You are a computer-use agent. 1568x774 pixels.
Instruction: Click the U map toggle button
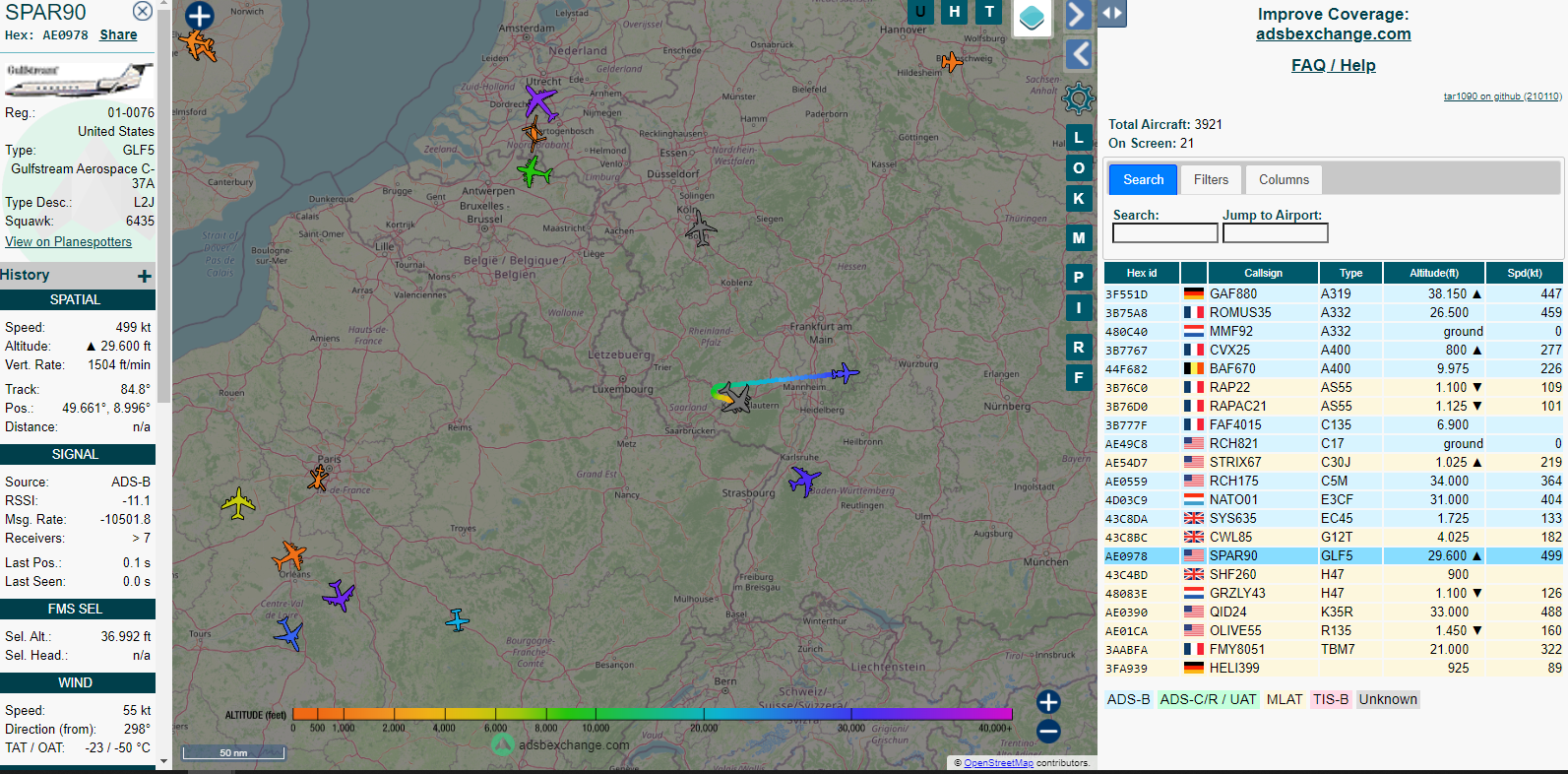click(x=920, y=12)
